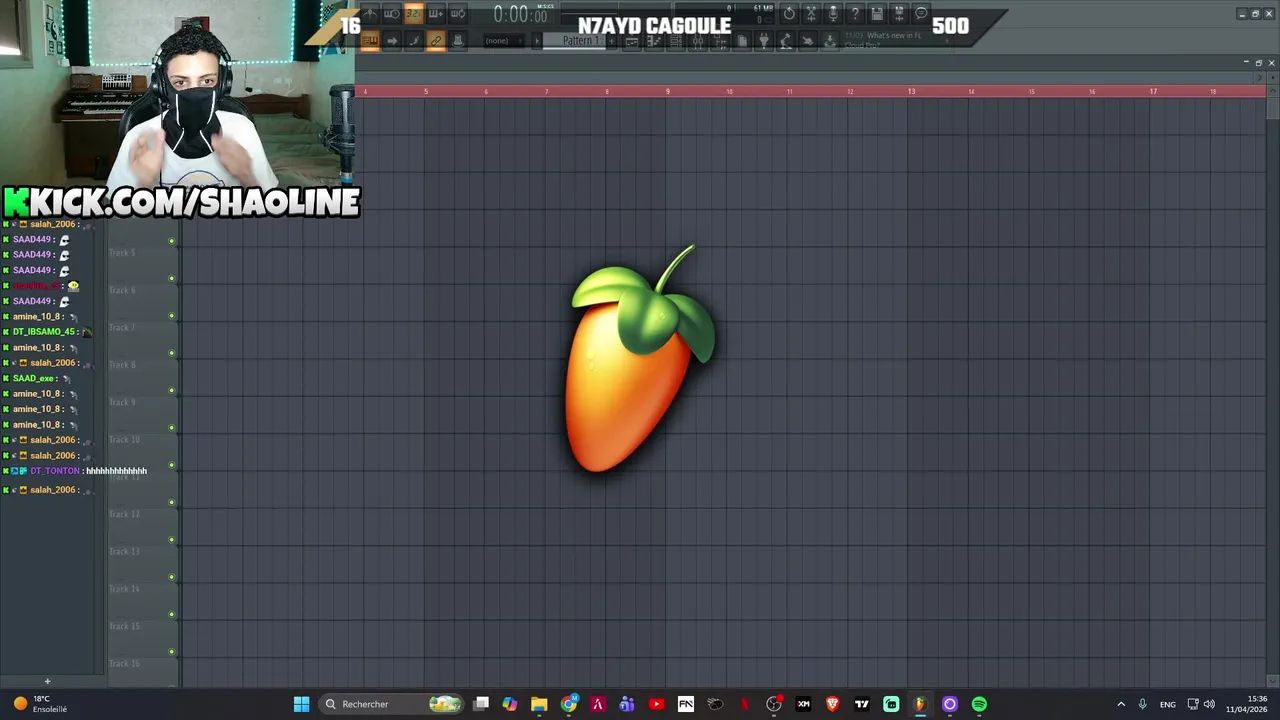The image size is (1280, 720).
Task: Open the audio editor scissors-like icon
Action: pos(811,13)
